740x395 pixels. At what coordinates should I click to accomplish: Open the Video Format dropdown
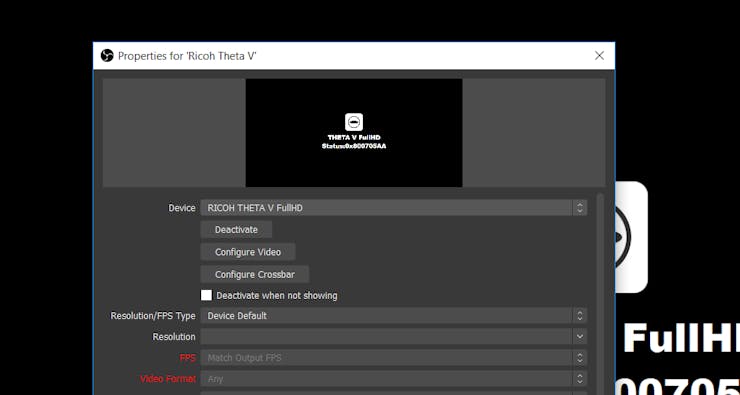tap(394, 379)
